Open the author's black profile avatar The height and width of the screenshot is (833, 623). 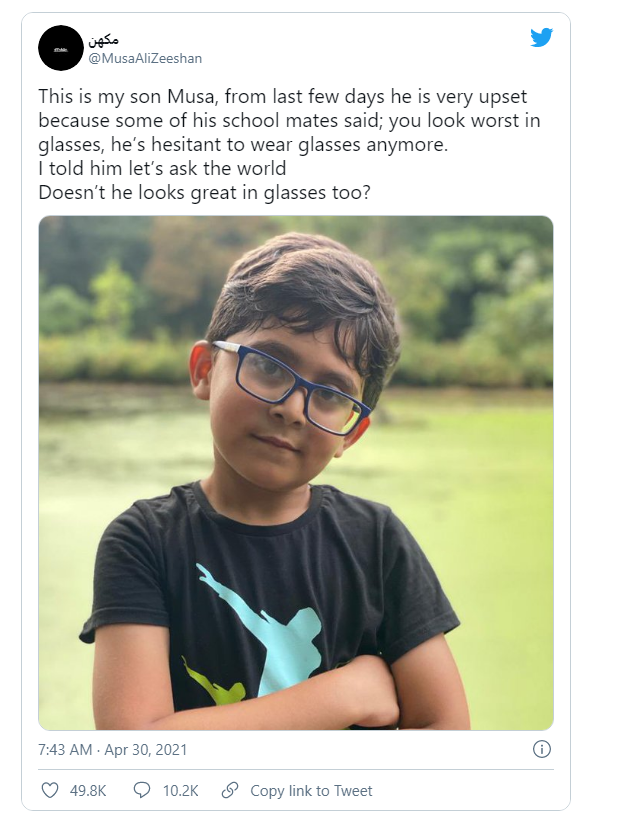[60, 48]
